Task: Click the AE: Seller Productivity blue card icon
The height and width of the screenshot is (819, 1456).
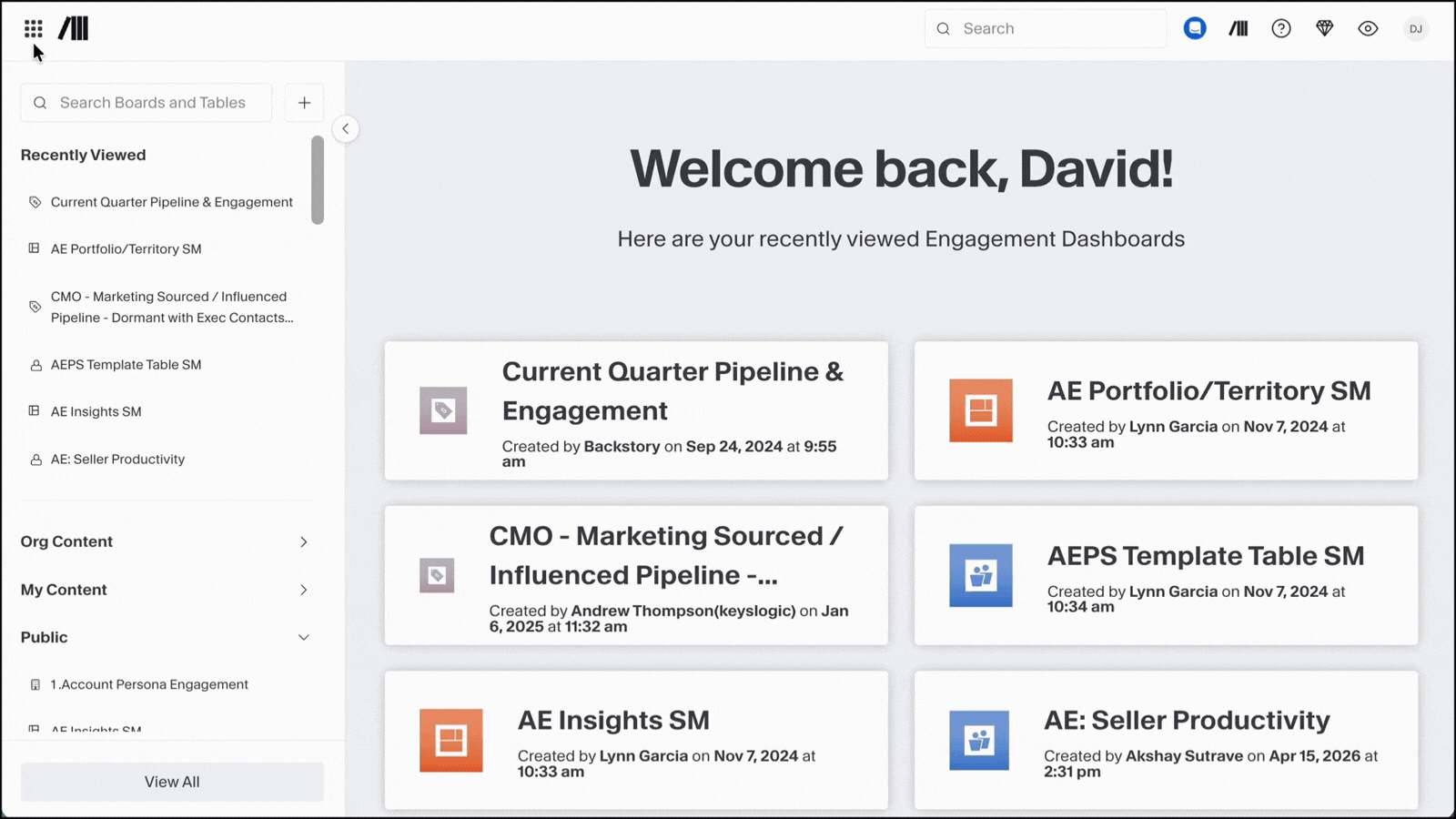Action: coord(979,741)
